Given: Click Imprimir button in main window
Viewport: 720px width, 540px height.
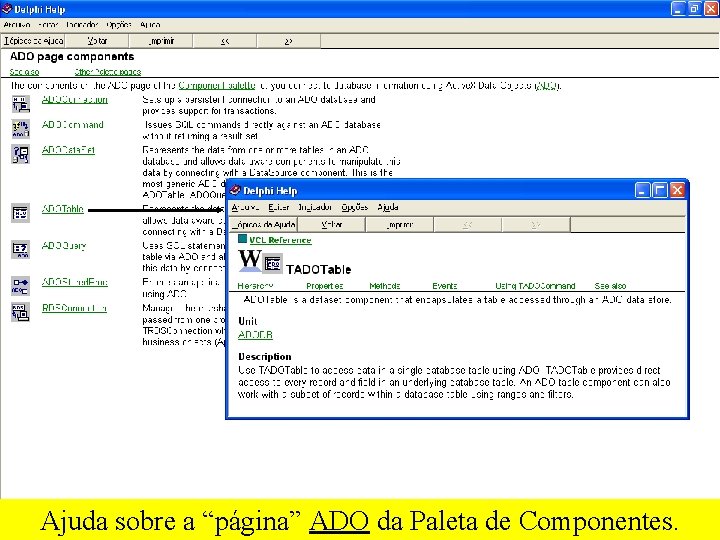Looking at the screenshot, I should click(161, 41).
